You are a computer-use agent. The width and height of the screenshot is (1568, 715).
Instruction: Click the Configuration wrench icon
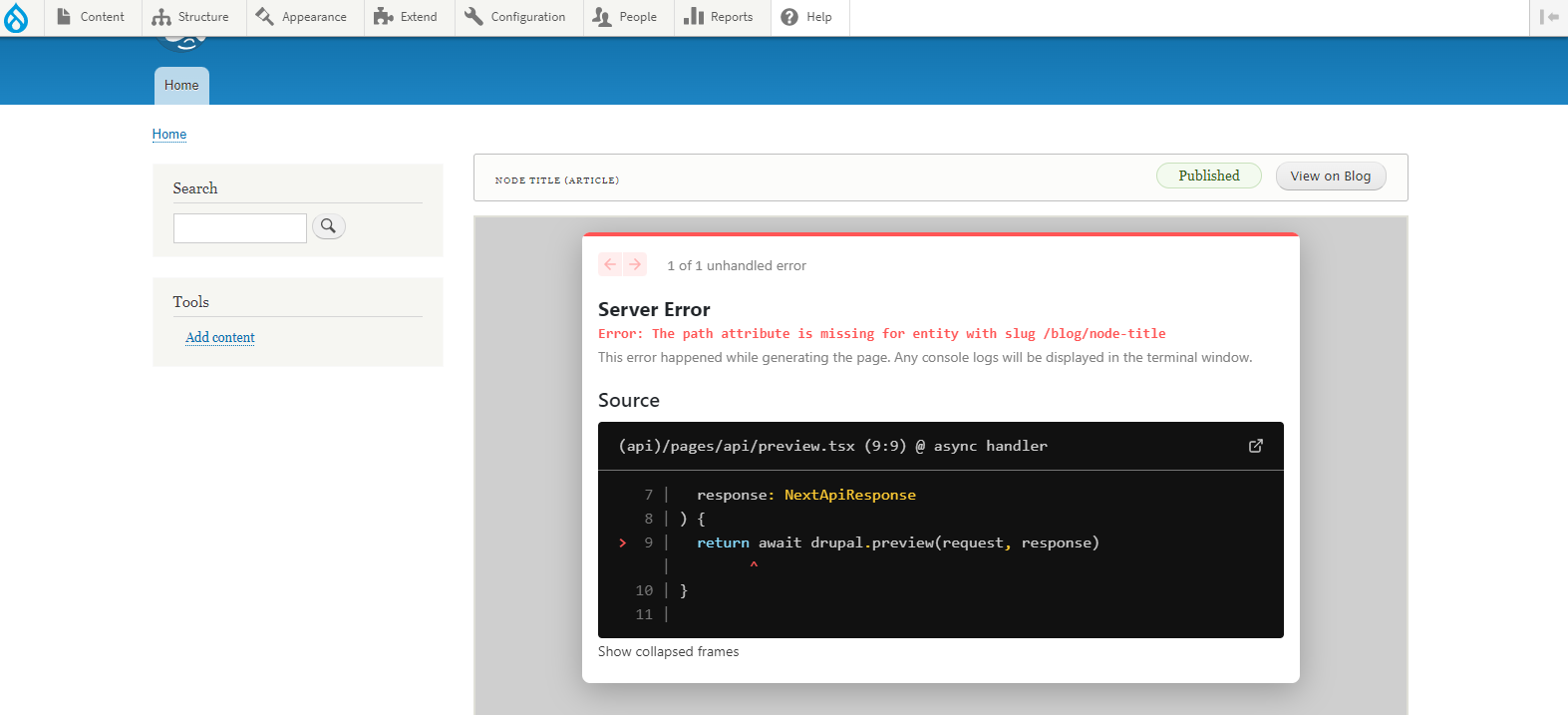coord(473,17)
